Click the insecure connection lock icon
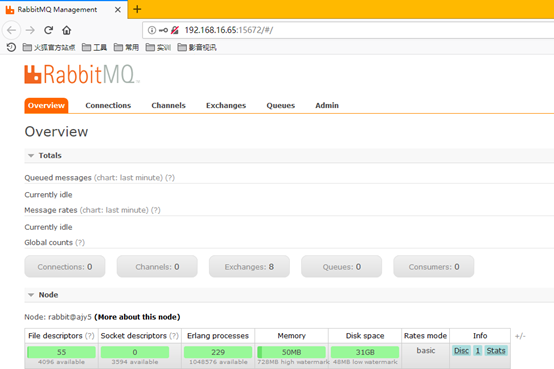 (175, 30)
